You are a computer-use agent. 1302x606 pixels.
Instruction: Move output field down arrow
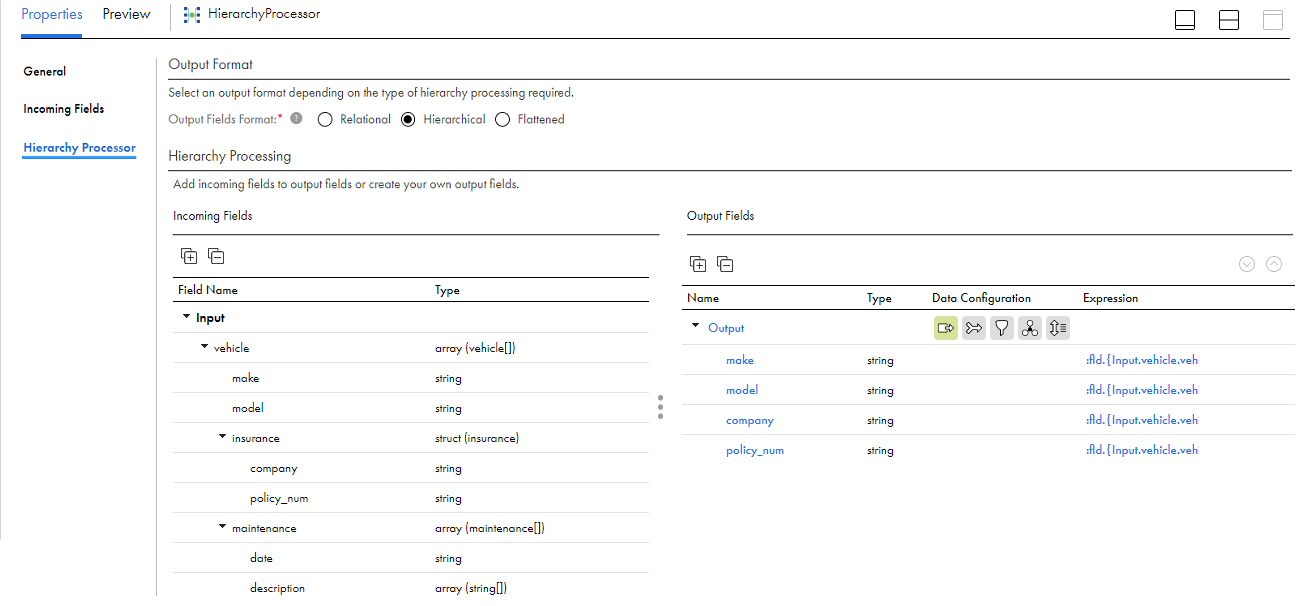pyautogui.click(x=1246, y=264)
